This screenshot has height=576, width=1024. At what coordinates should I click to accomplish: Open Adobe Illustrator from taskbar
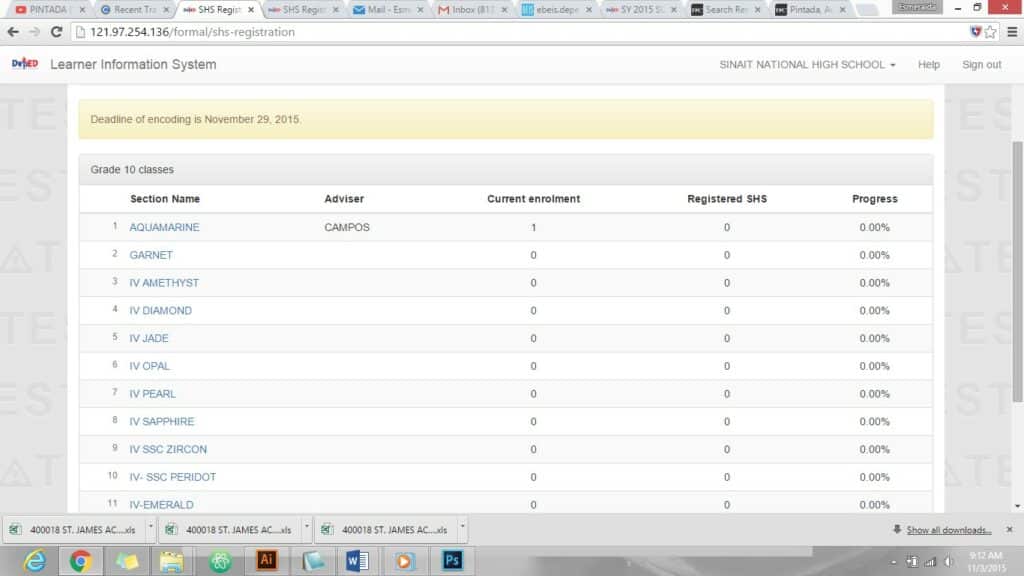(x=266, y=560)
